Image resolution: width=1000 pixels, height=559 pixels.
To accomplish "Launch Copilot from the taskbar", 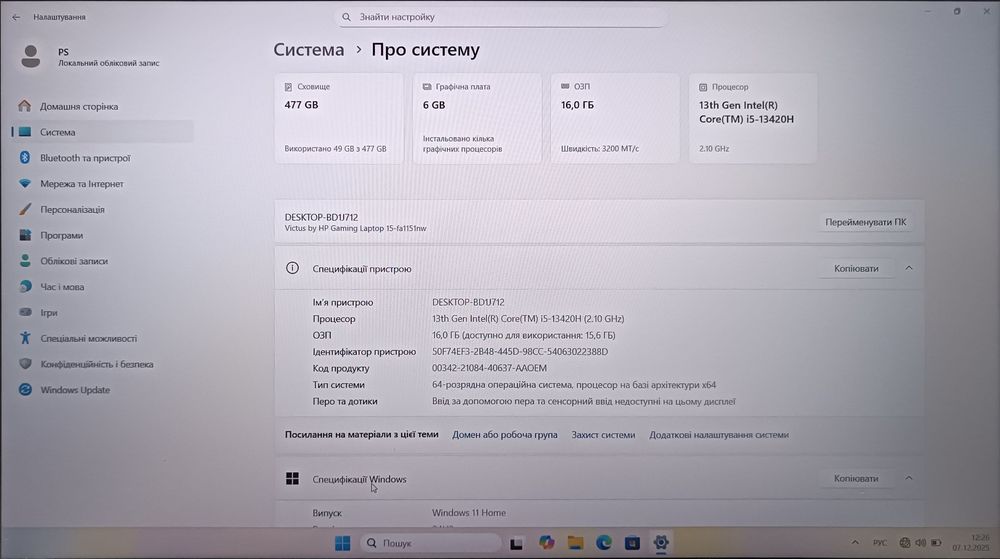I will tap(547, 543).
